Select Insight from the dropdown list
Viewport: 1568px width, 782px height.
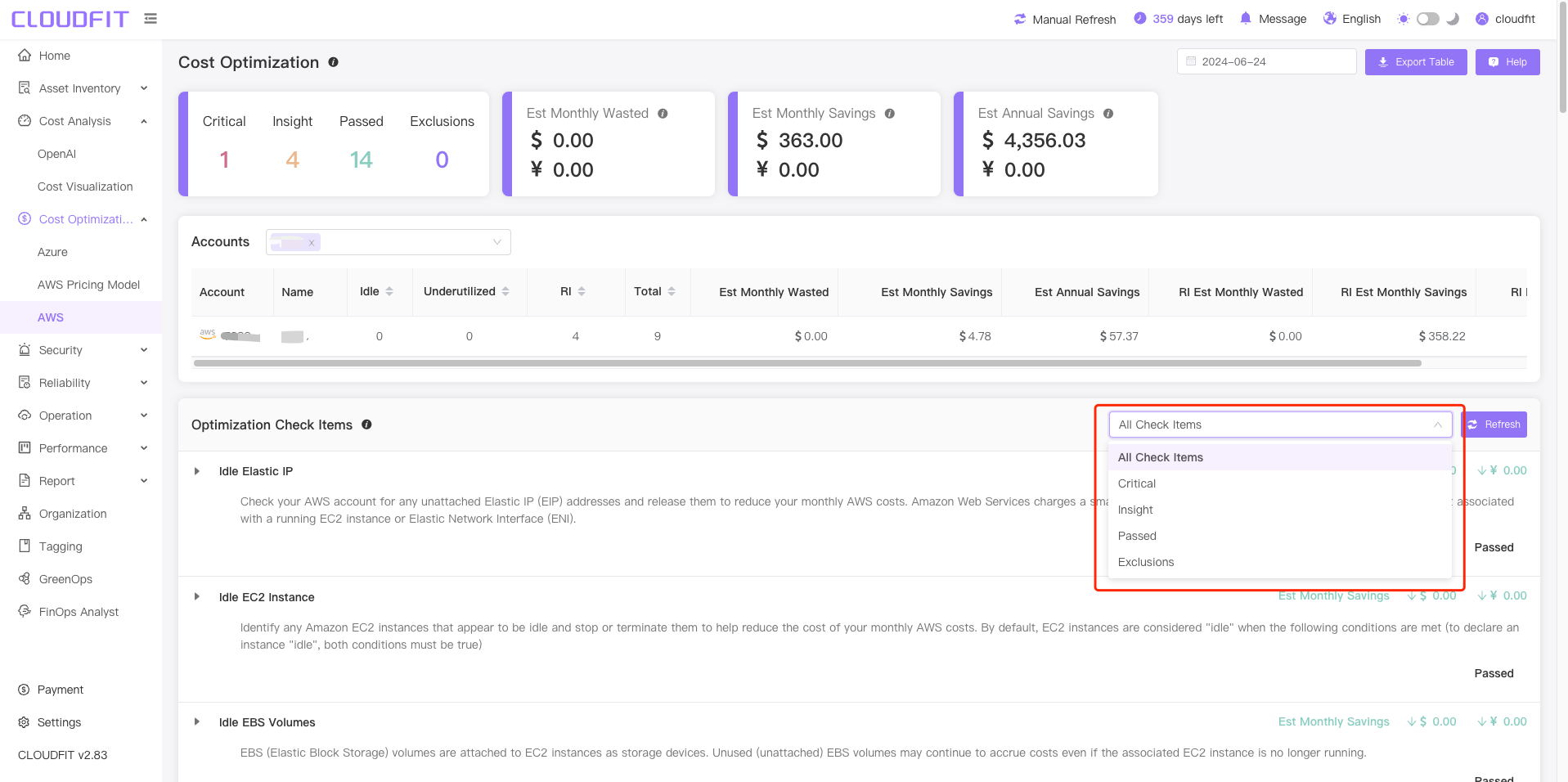pyautogui.click(x=1280, y=510)
